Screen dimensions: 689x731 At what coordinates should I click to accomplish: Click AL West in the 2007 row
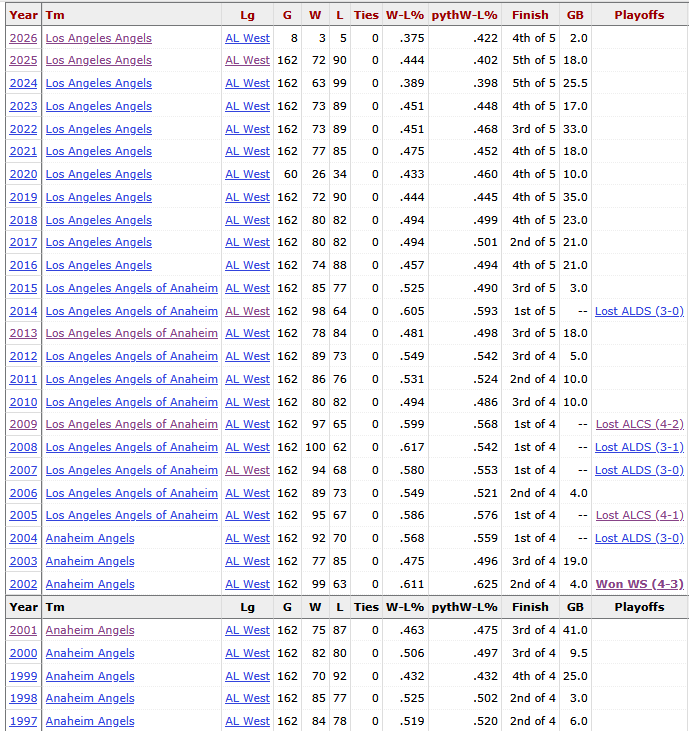point(247,470)
